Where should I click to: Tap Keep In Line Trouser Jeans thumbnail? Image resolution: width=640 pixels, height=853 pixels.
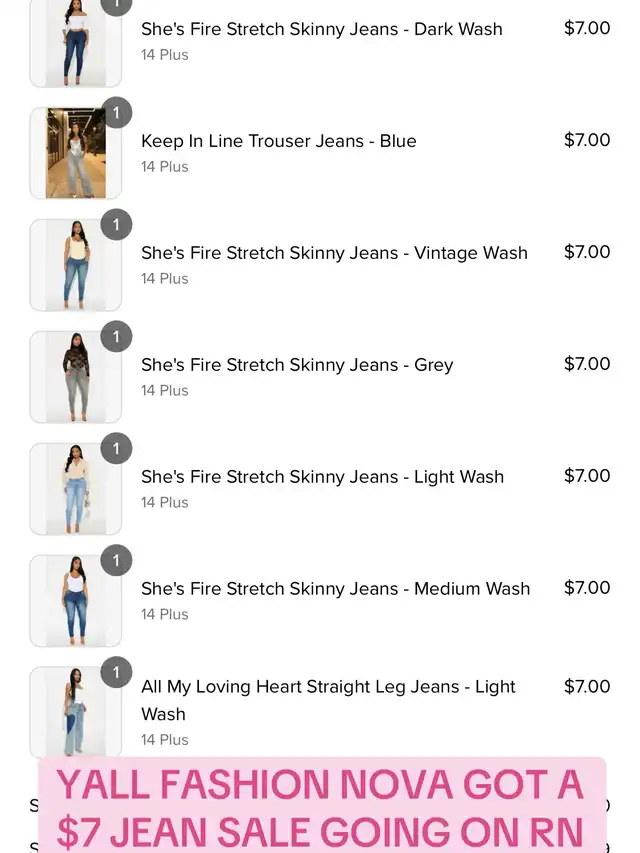pyautogui.click(x=75, y=153)
